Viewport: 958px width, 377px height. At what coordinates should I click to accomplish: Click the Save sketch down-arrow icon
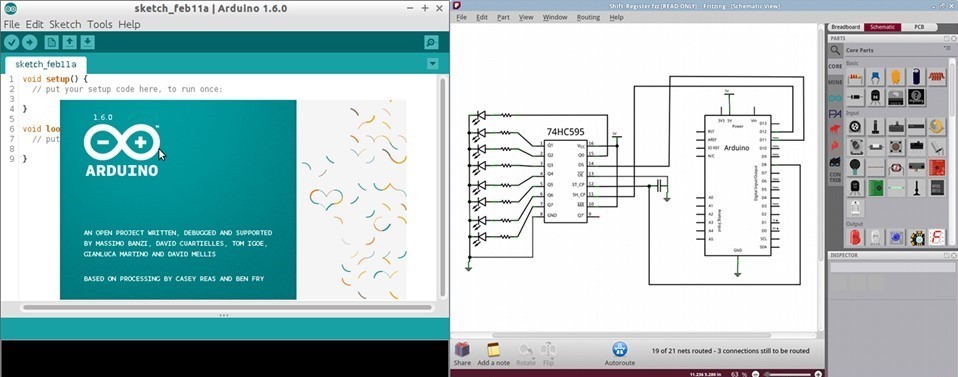tap(88, 42)
